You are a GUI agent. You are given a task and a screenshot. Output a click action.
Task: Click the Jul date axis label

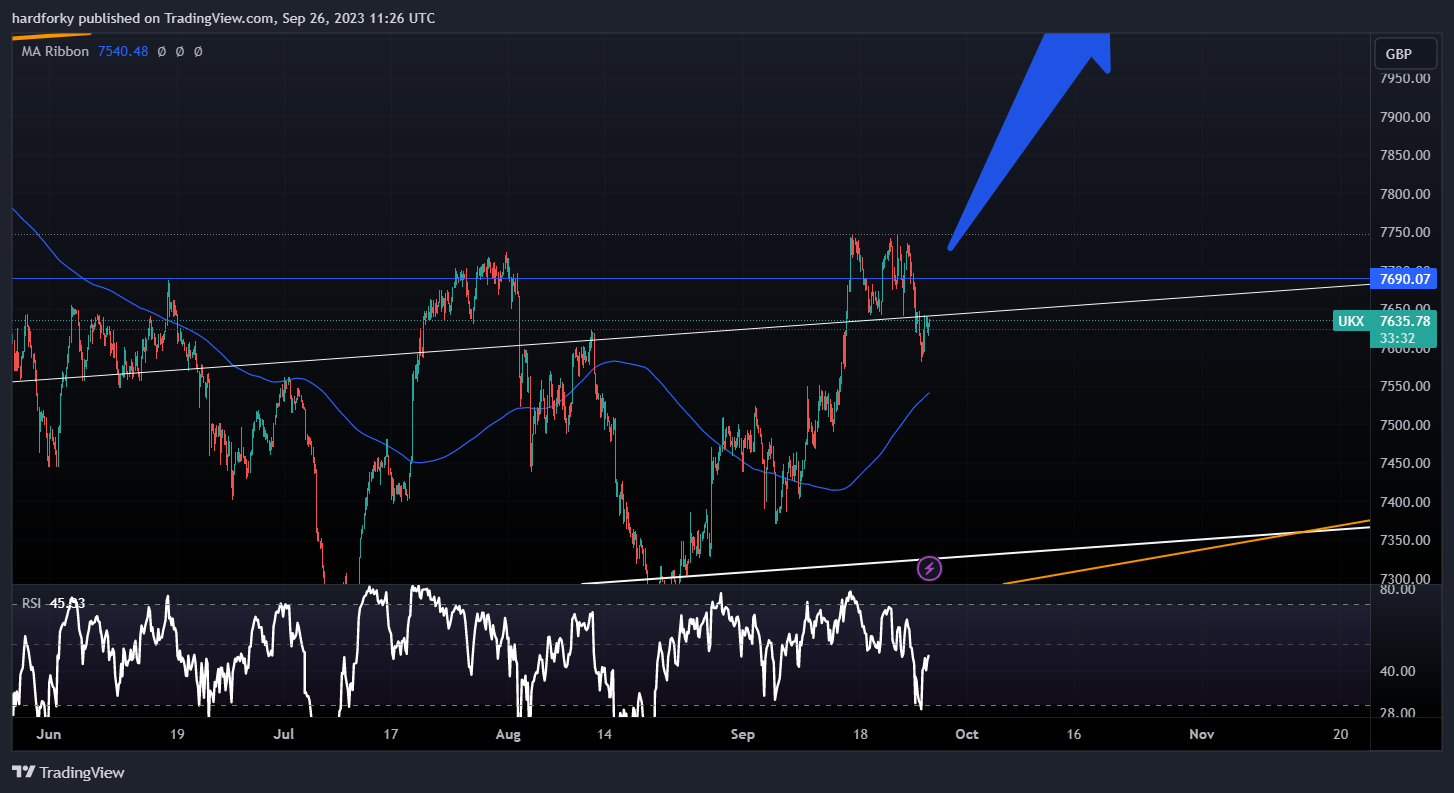click(x=284, y=734)
